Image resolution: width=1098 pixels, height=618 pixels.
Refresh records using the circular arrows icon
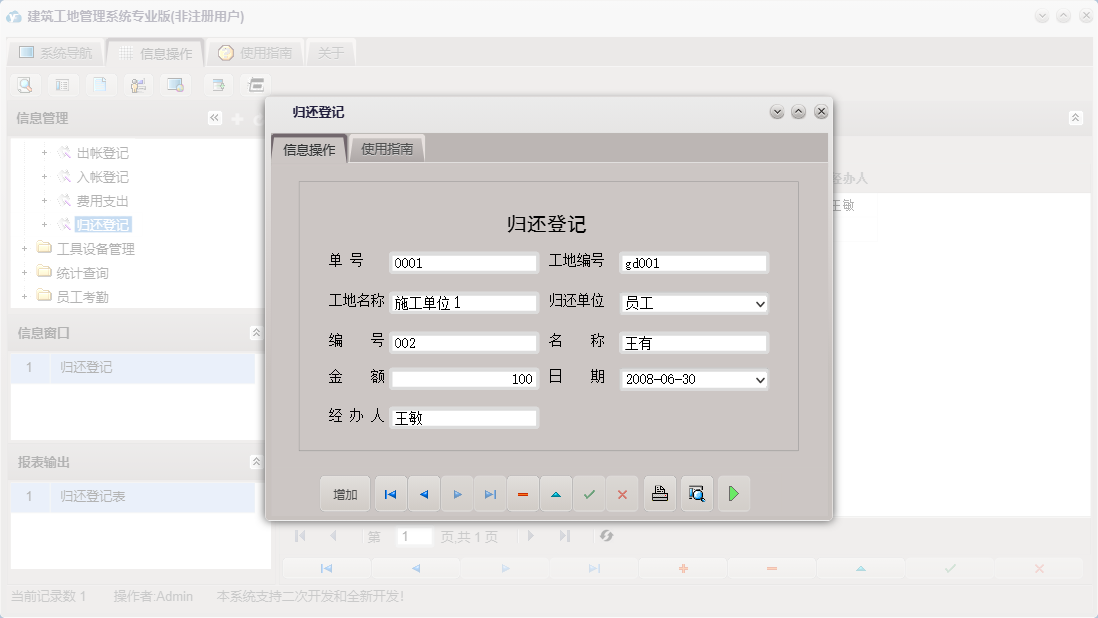608,536
